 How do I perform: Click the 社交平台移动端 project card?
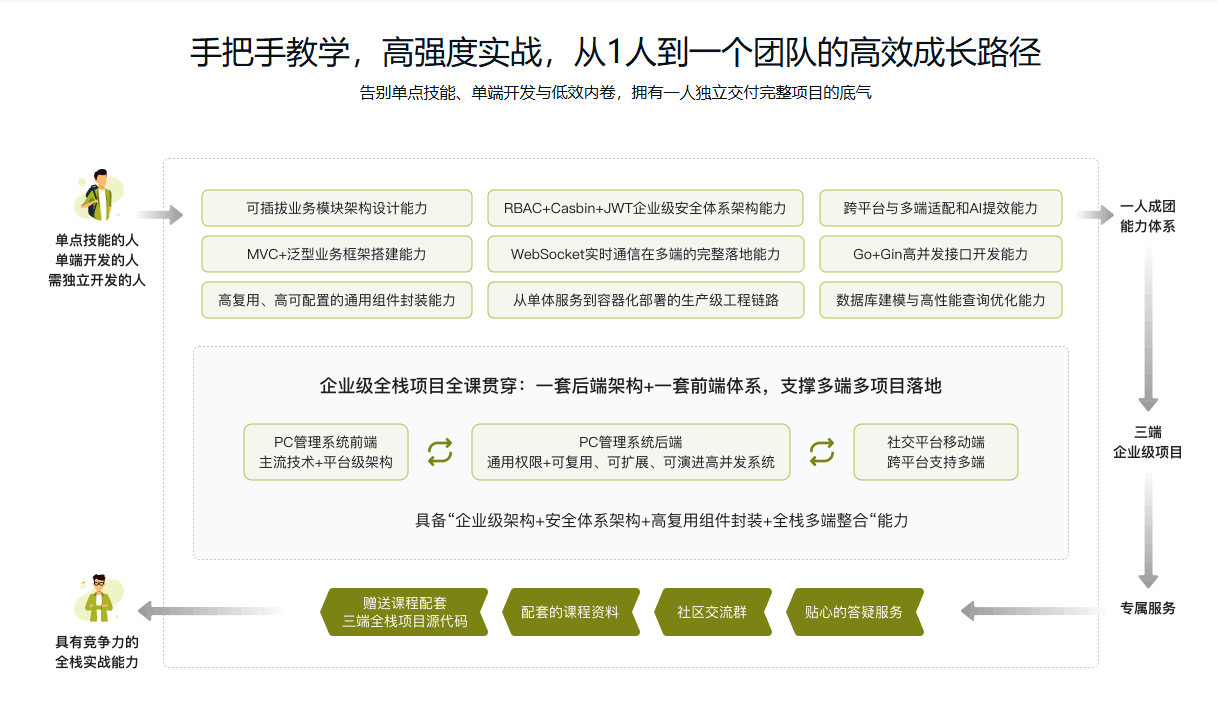point(935,452)
